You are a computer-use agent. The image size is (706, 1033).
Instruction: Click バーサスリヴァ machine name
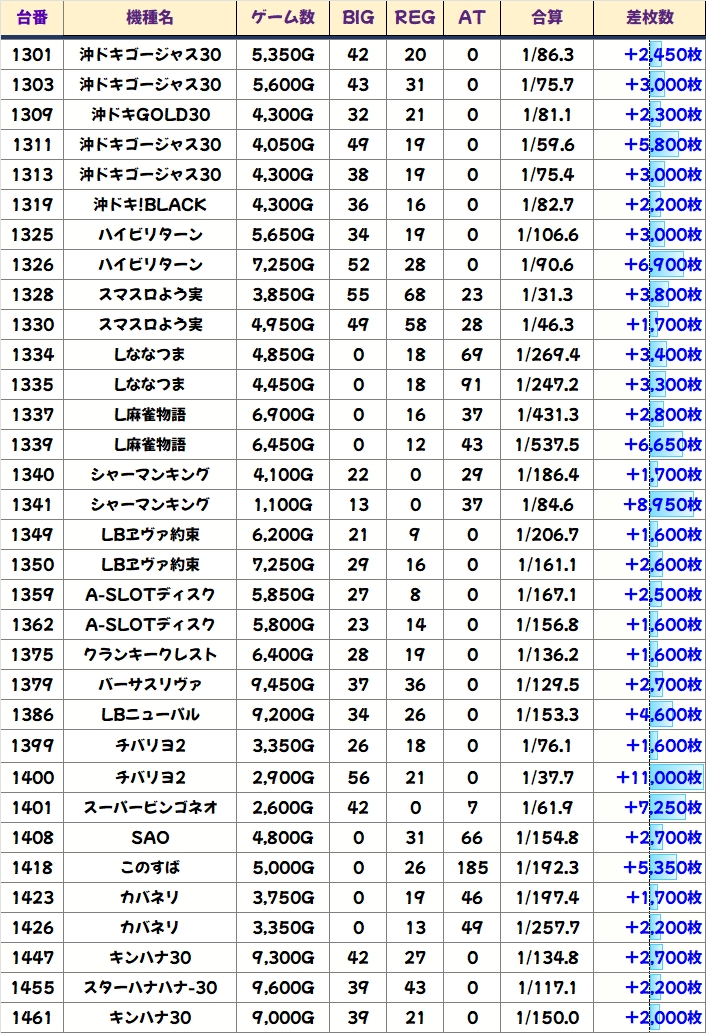pos(150,684)
